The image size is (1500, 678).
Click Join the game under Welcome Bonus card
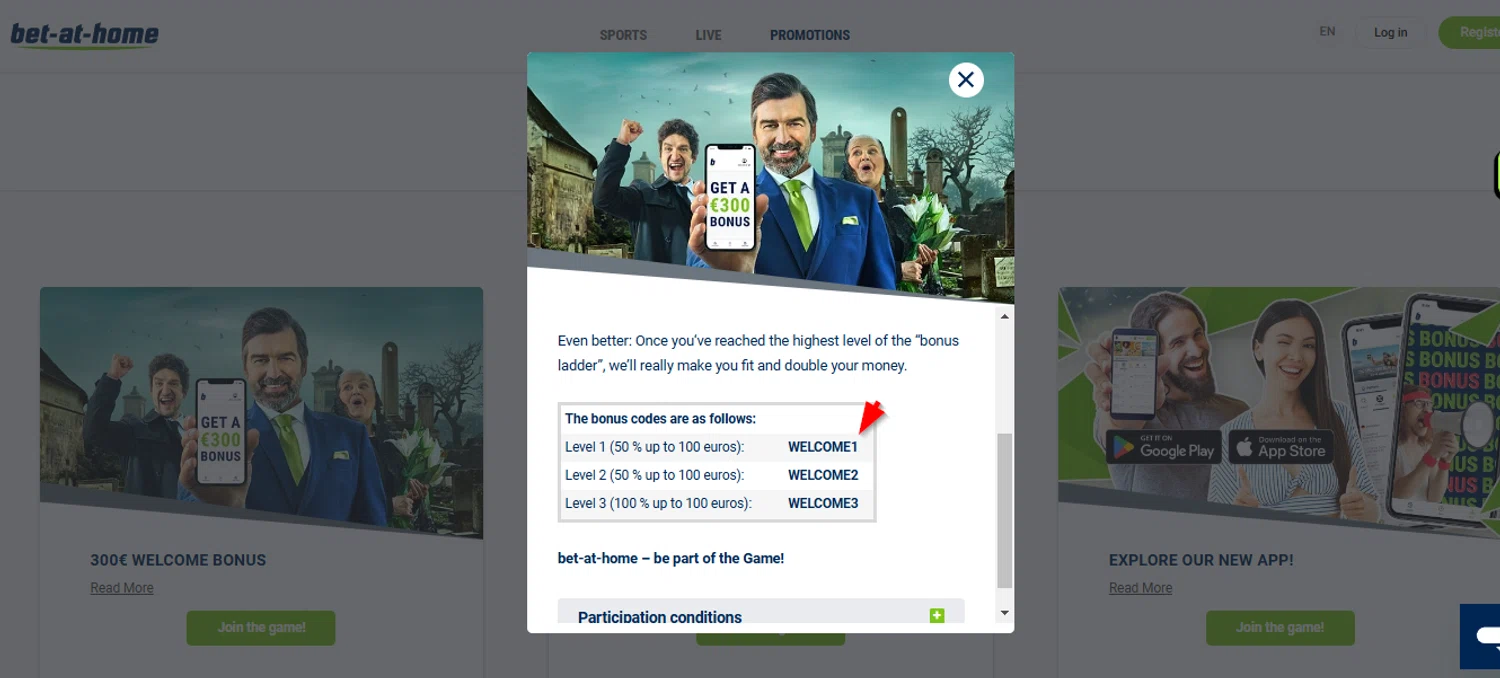coord(261,628)
